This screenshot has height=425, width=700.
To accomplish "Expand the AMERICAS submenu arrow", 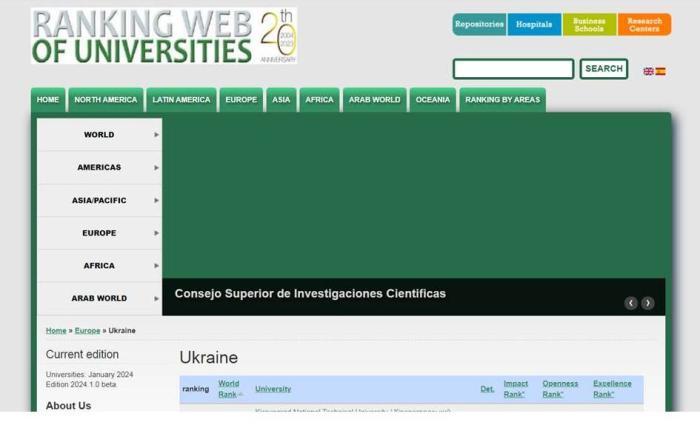I will tap(156, 167).
